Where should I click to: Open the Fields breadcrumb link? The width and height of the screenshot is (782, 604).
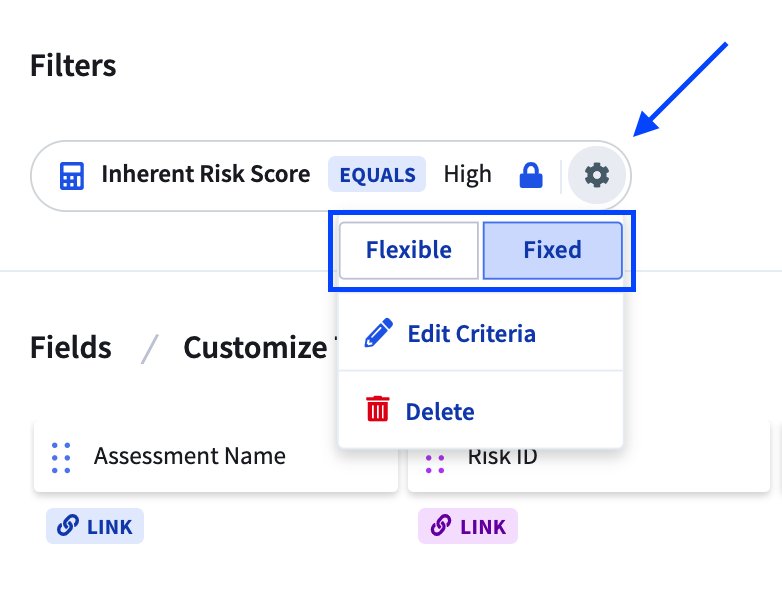tap(71, 348)
